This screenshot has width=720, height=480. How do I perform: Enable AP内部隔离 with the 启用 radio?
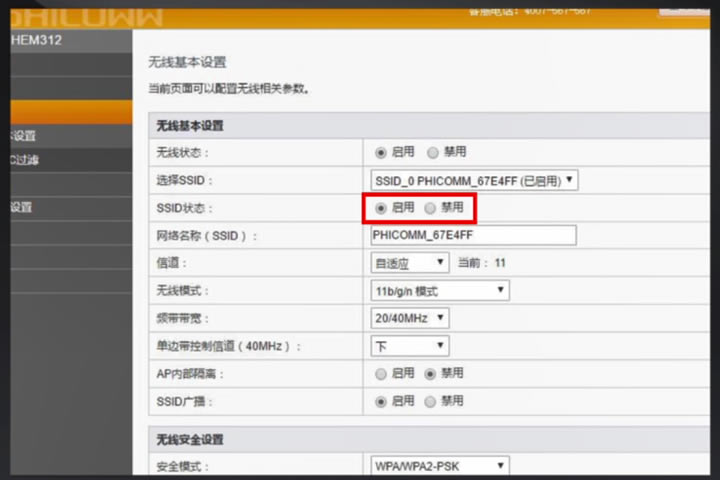pyautogui.click(x=381, y=373)
